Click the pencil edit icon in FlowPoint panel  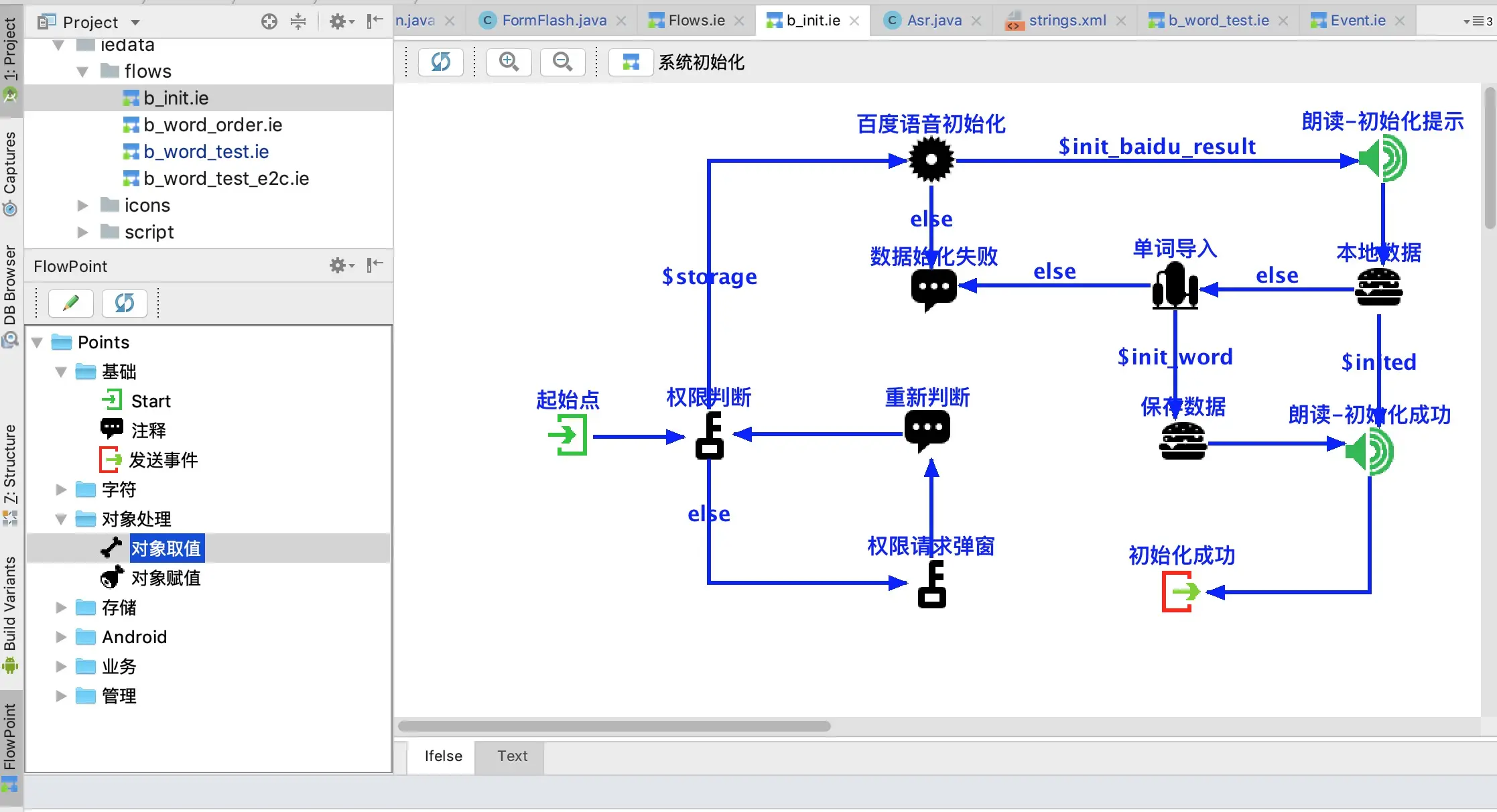71,303
